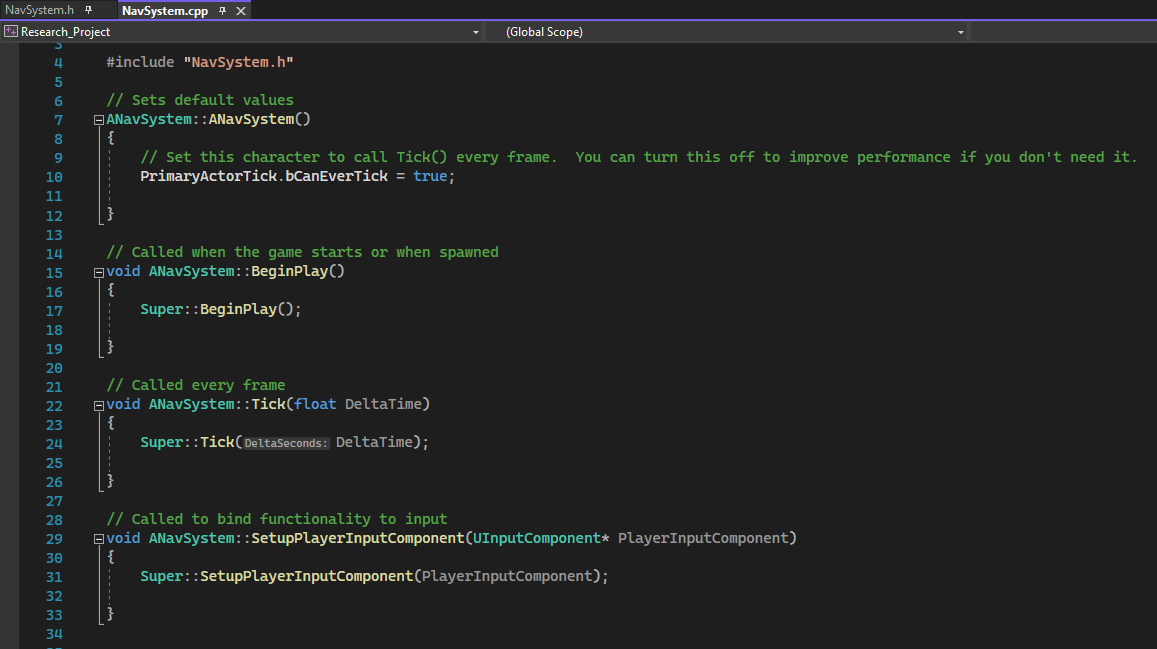Click the #include "NavSystem.h" directive
Screen dimensions: 1157x649
click(x=200, y=61)
